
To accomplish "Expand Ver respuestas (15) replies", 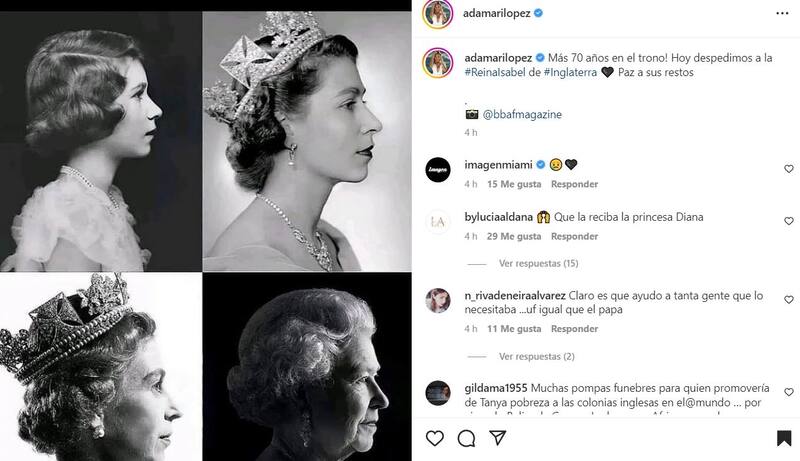I will (x=538, y=264).
